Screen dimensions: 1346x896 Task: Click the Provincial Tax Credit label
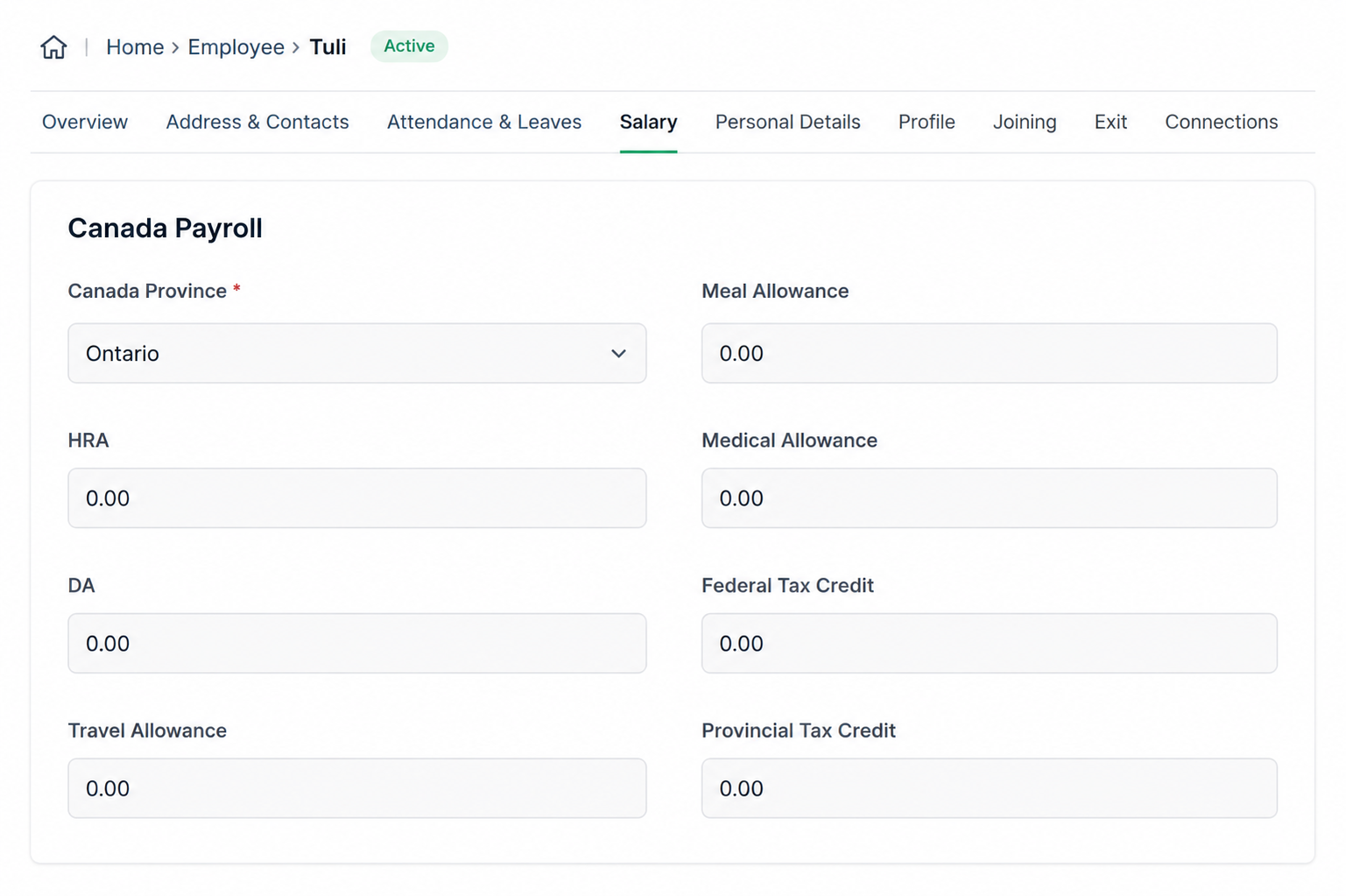click(x=799, y=730)
